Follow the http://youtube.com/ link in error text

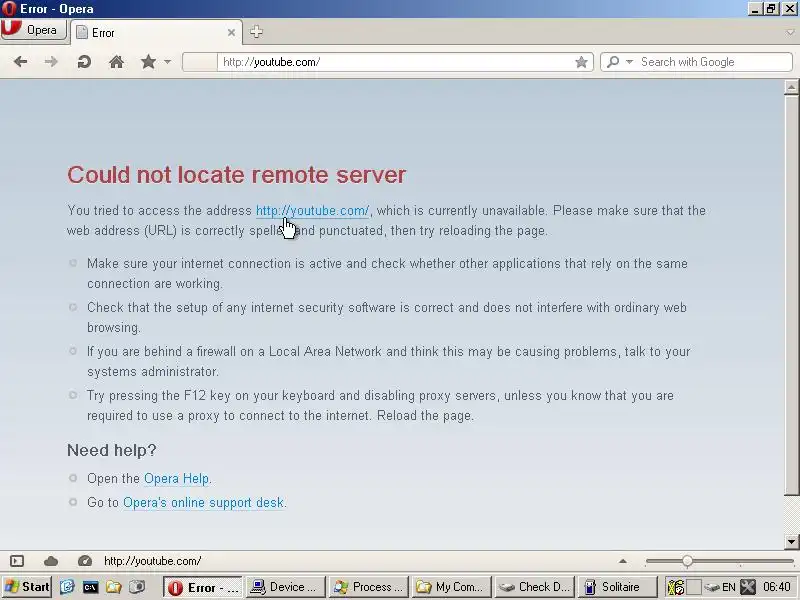point(312,210)
